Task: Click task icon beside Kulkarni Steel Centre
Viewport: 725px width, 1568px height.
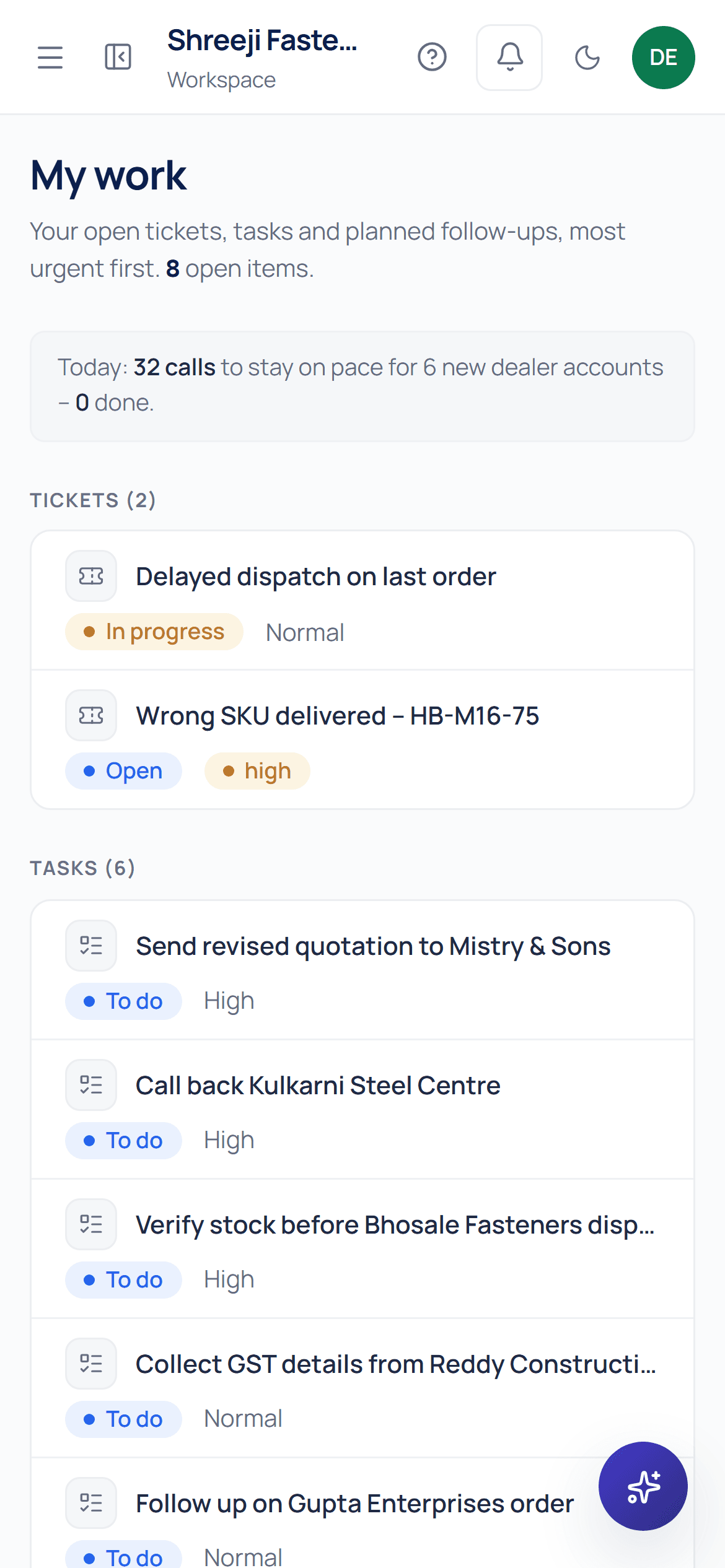Action: pyautogui.click(x=91, y=1085)
